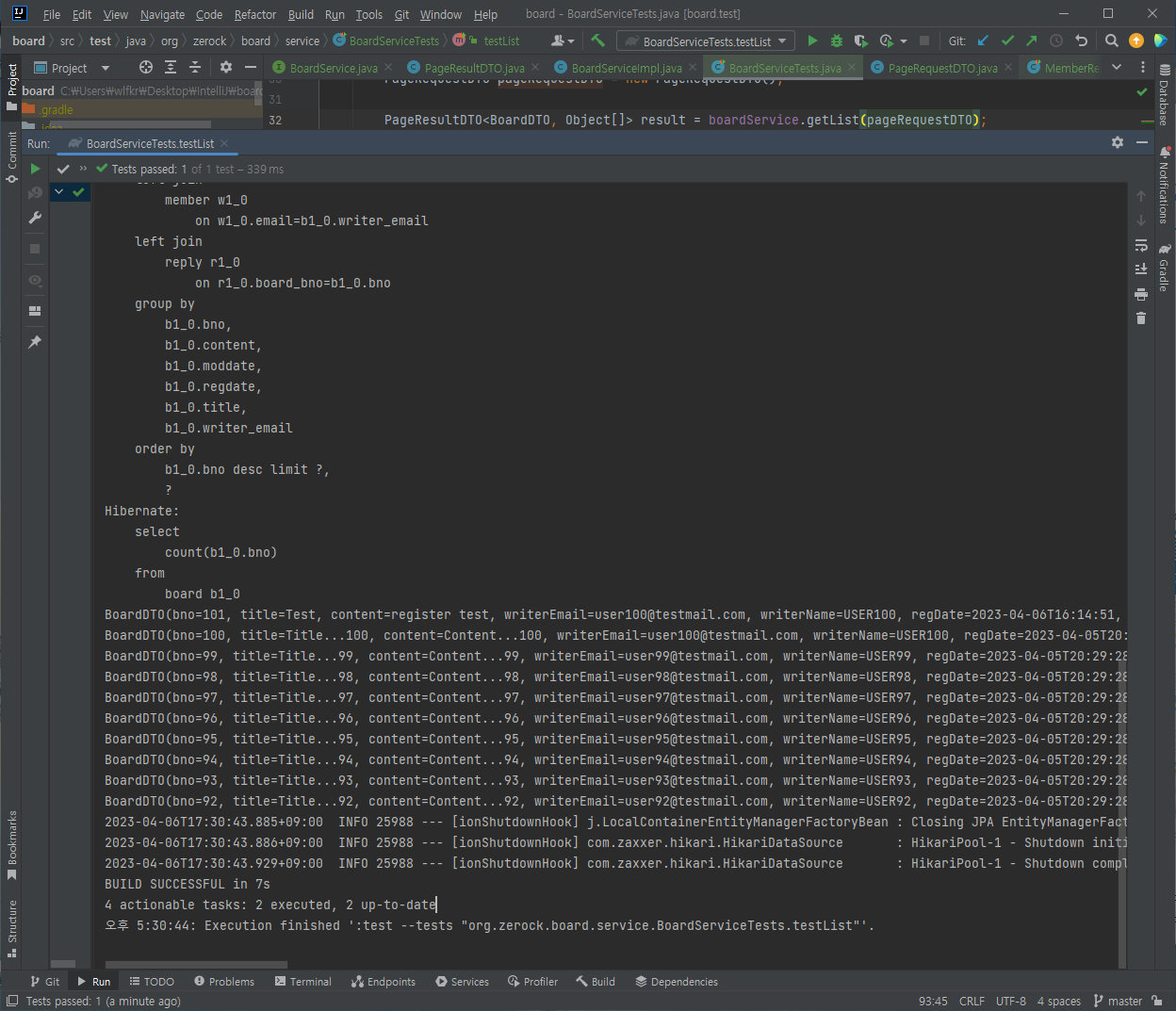Run BoardServiceTests.testList from the main toolbar
This screenshot has width=1176, height=1011.
[812, 41]
